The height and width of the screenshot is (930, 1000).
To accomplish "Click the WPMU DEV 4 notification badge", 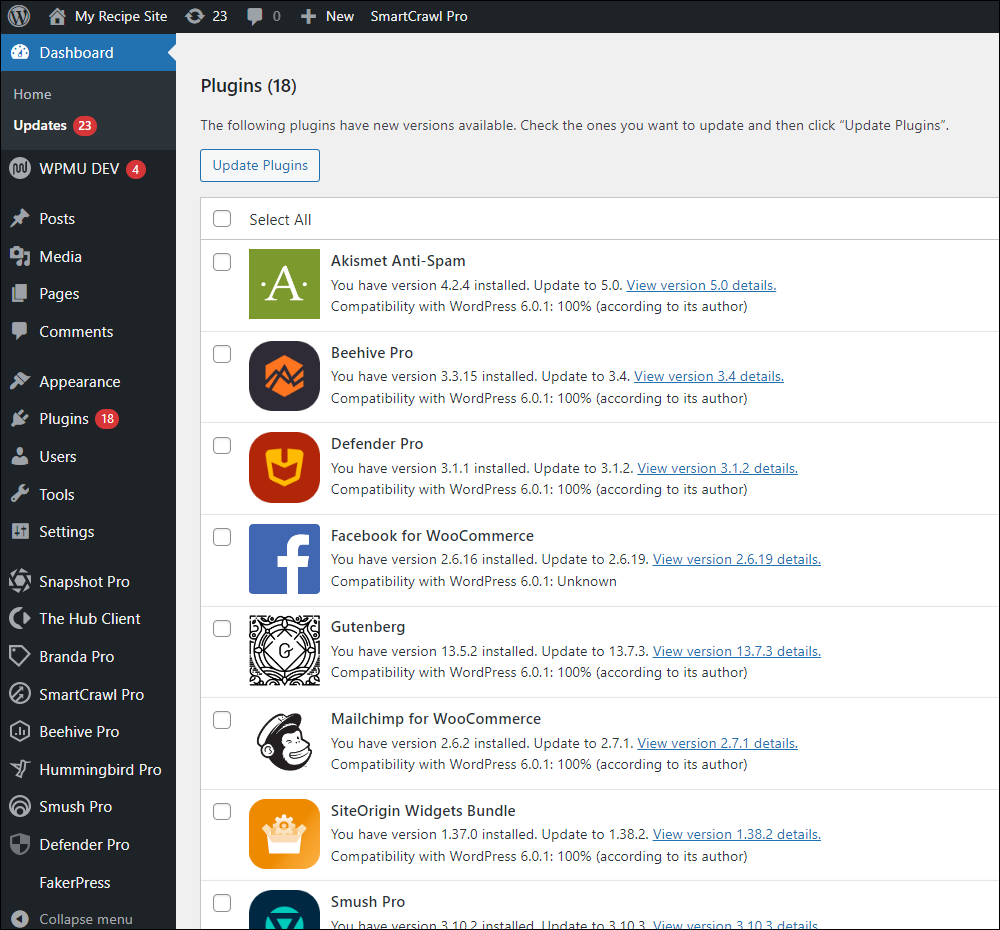I will [x=135, y=169].
